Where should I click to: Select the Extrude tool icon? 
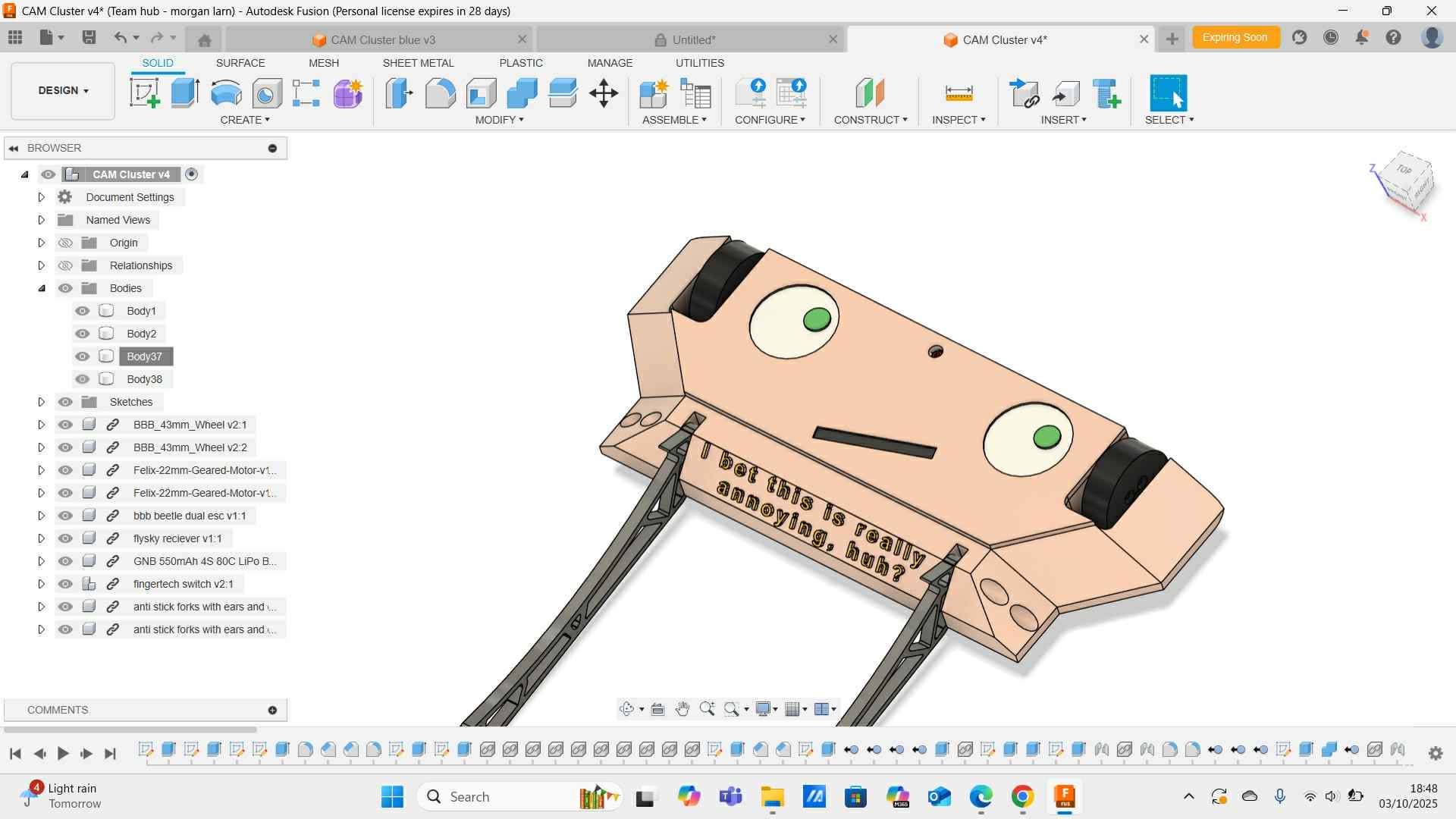point(185,93)
